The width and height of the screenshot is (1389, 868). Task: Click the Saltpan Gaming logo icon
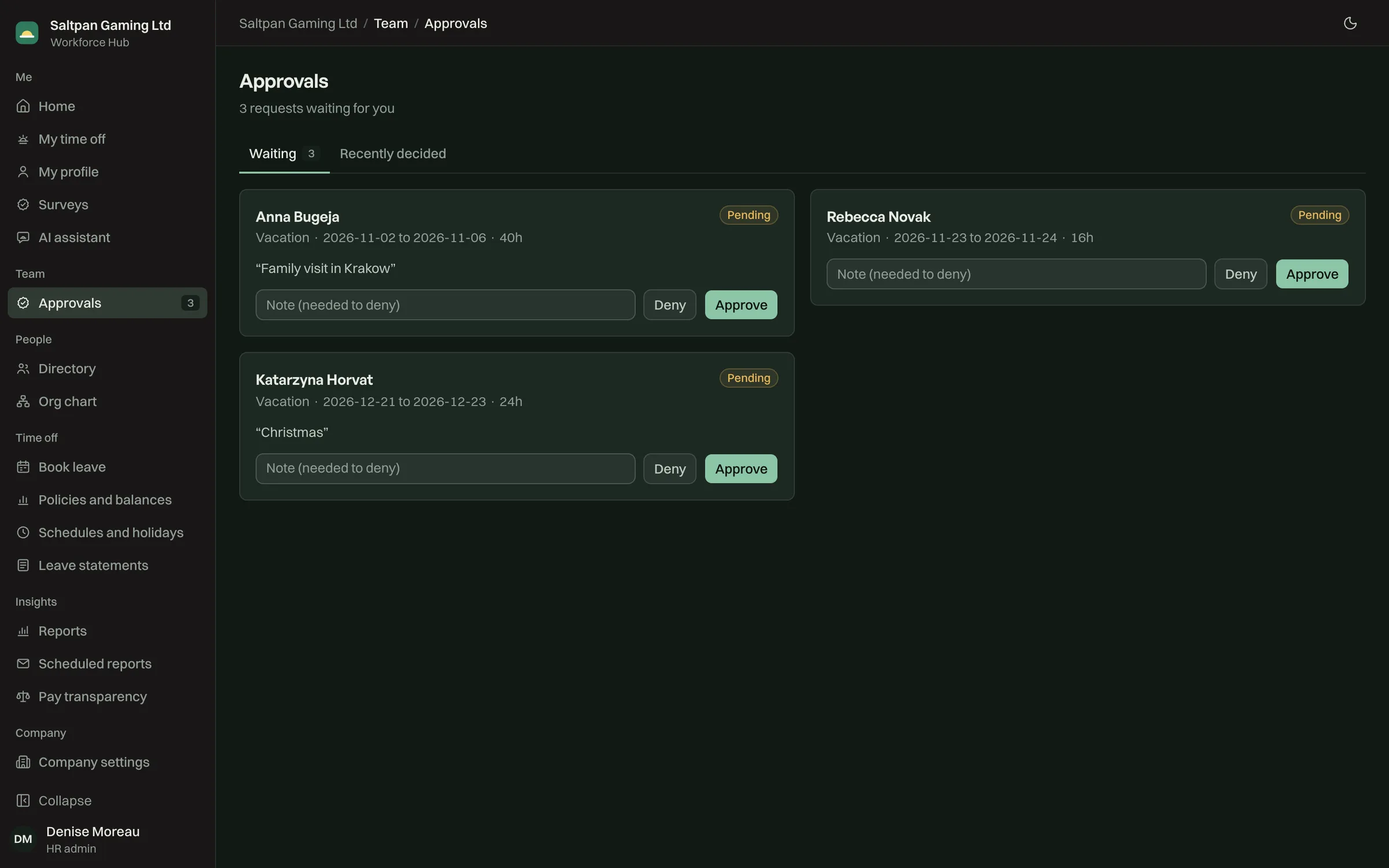[x=27, y=33]
